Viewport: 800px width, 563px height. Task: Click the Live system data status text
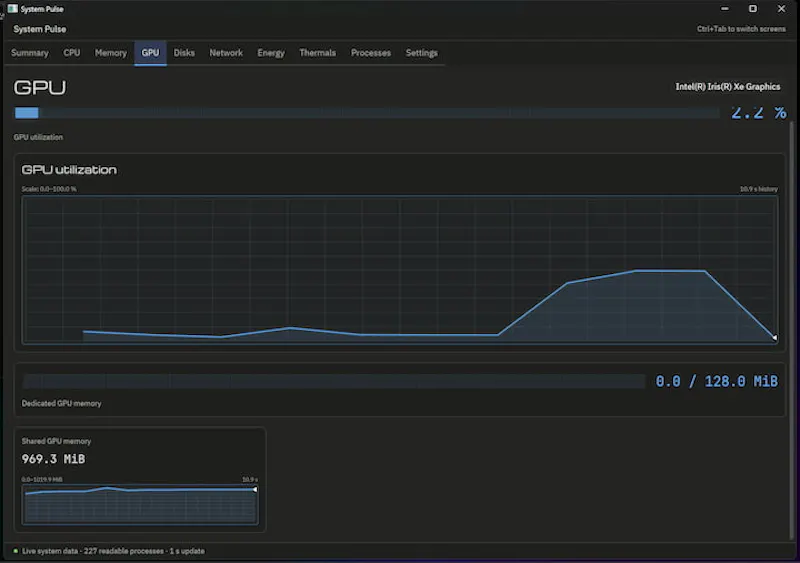[113, 551]
